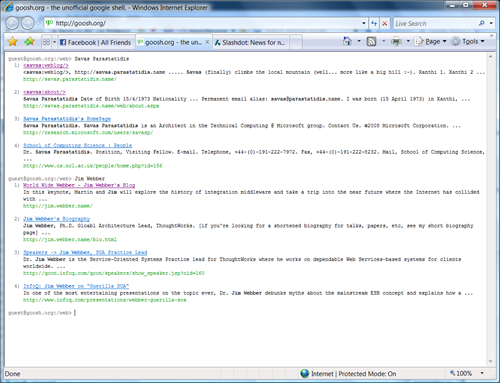Viewport: 500px width, 383px height.
Task: Open zoom level 100% control
Action: click(461, 373)
